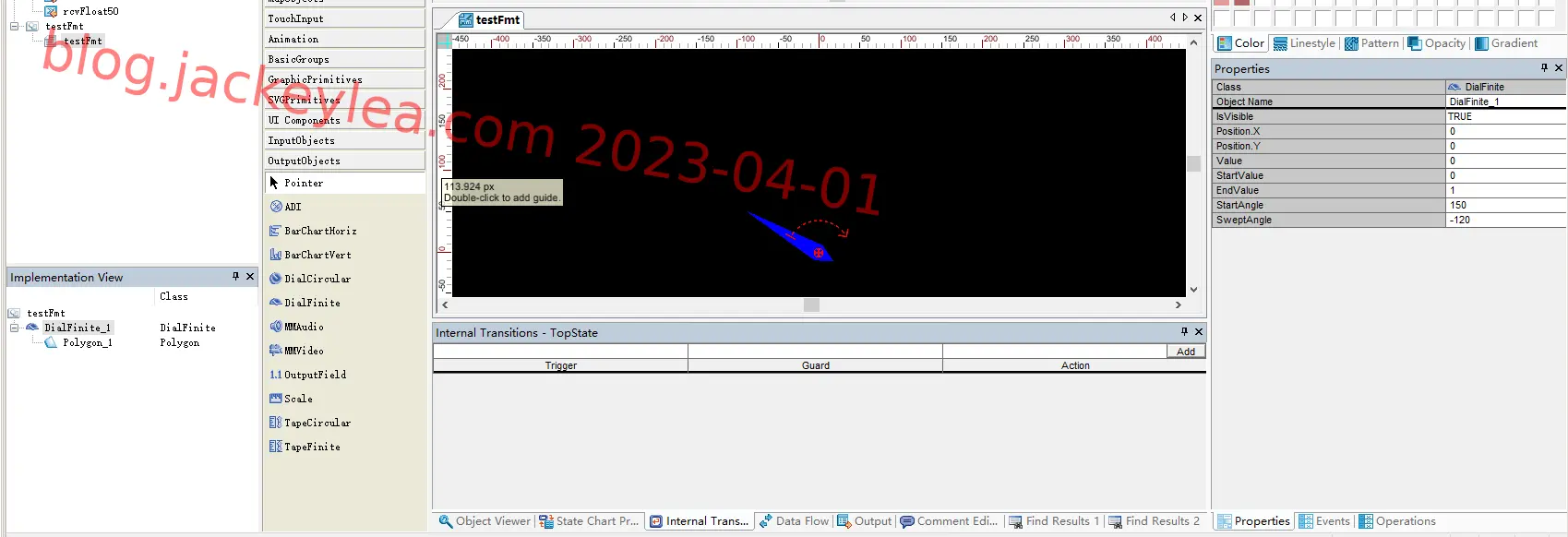1568x537 pixels.
Task: Expand the SVGPrimitives toolbox section
Action: tap(345, 100)
